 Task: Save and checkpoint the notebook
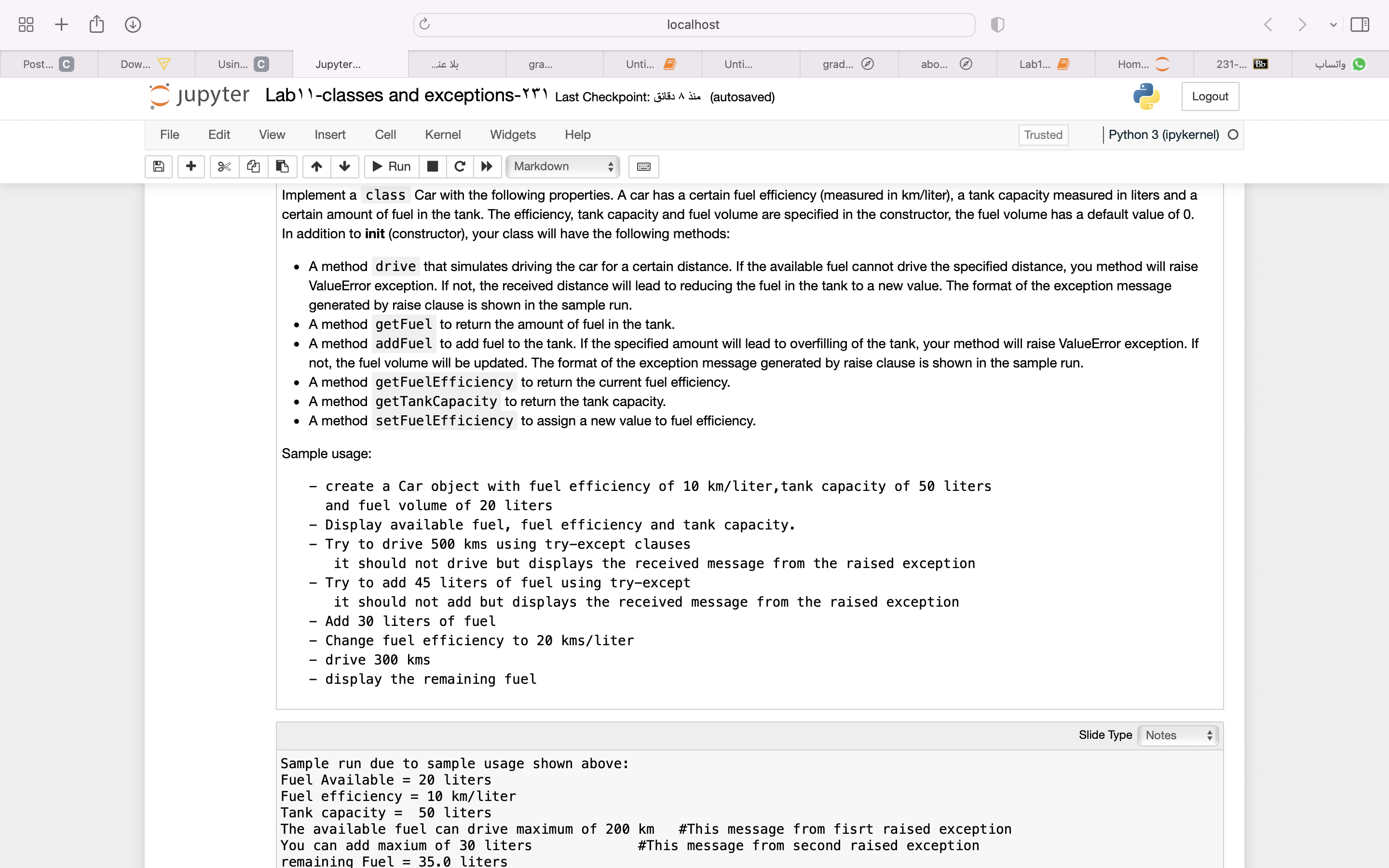click(x=158, y=166)
